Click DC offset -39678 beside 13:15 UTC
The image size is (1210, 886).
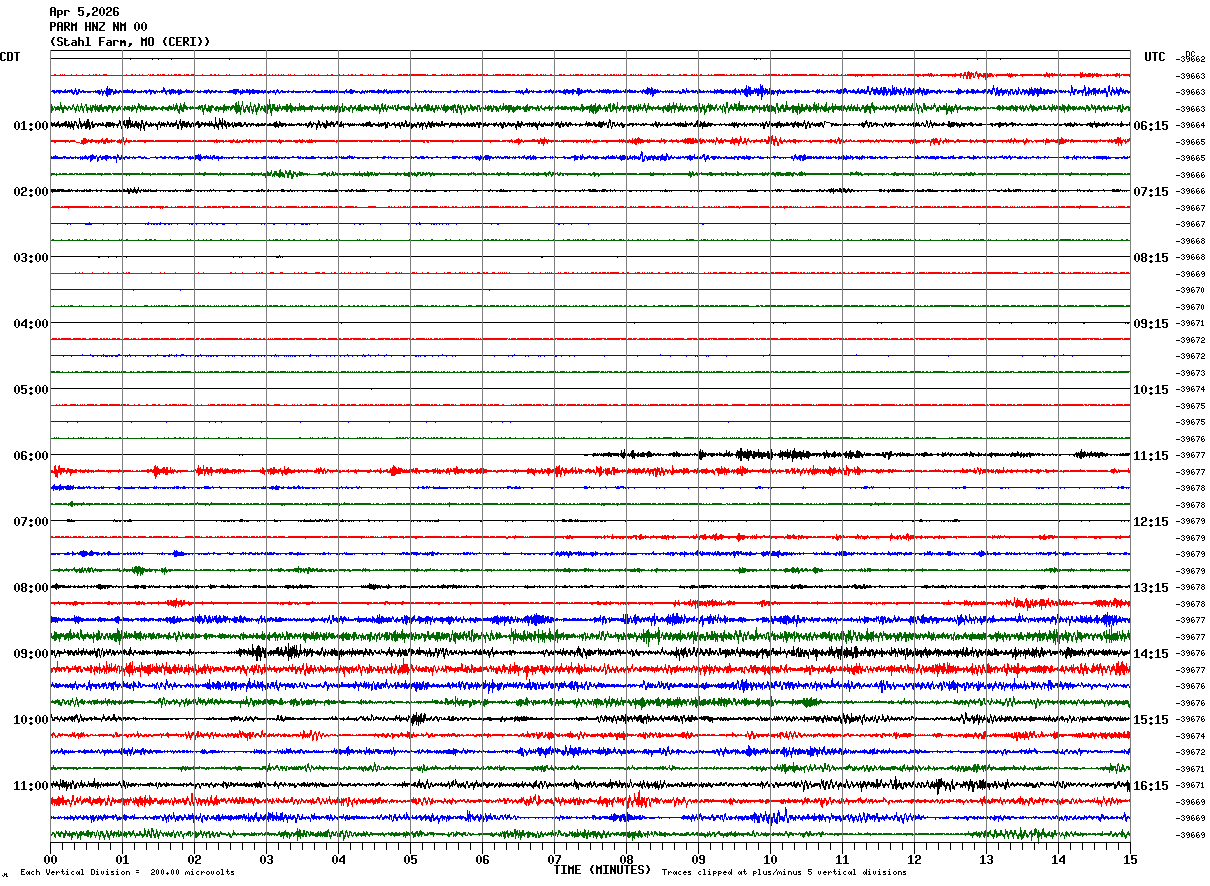click(x=1191, y=587)
